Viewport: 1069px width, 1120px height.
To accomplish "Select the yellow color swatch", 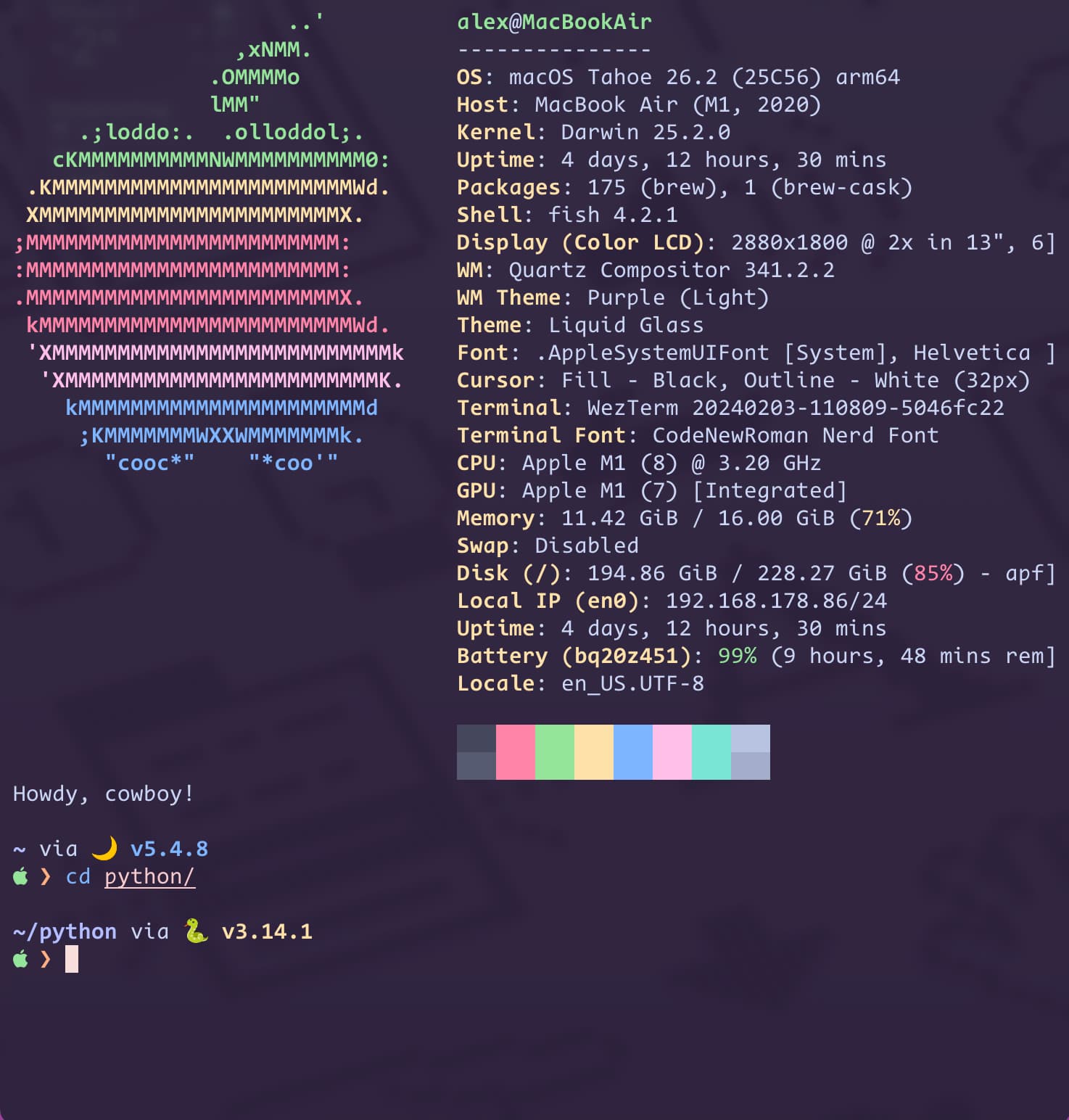I will (x=593, y=752).
